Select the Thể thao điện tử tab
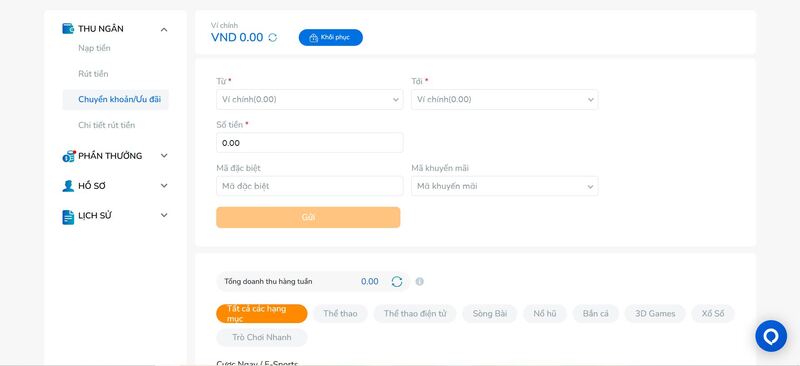Screen dimensions: 800x366 pyautogui.click(x=415, y=314)
